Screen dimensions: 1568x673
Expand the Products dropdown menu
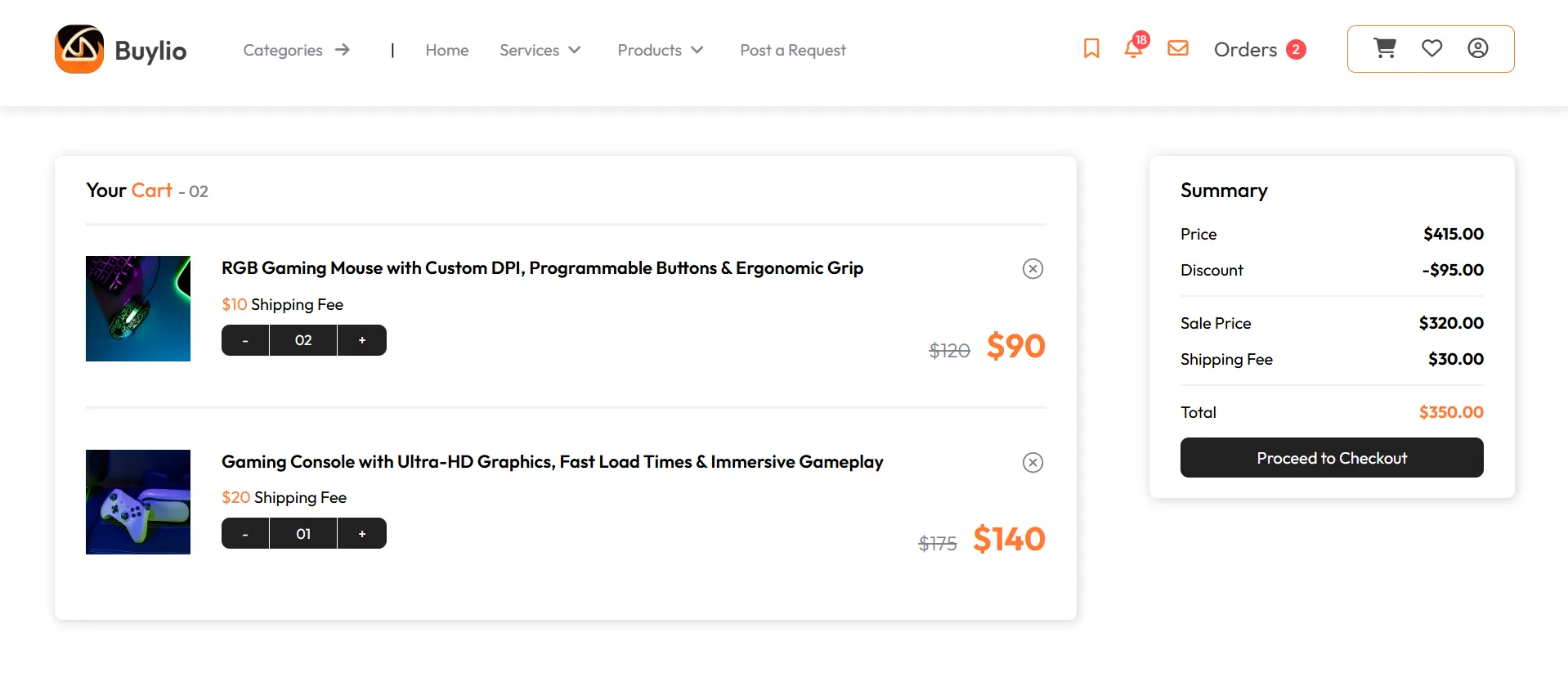661,50
